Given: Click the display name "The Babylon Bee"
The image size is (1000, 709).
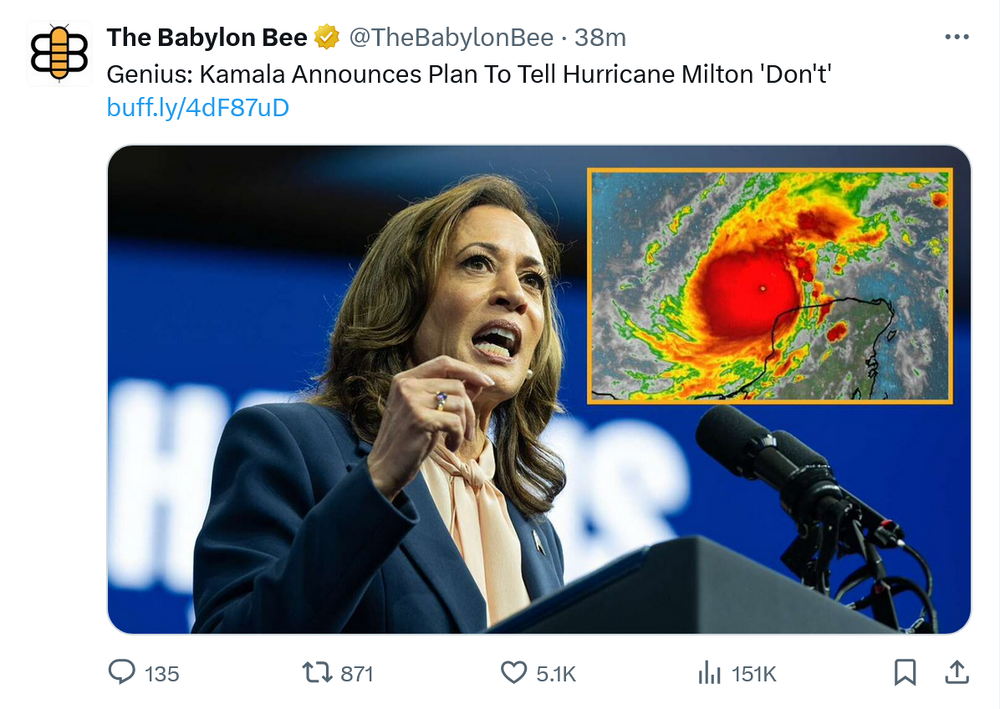Looking at the screenshot, I should pos(207,38).
